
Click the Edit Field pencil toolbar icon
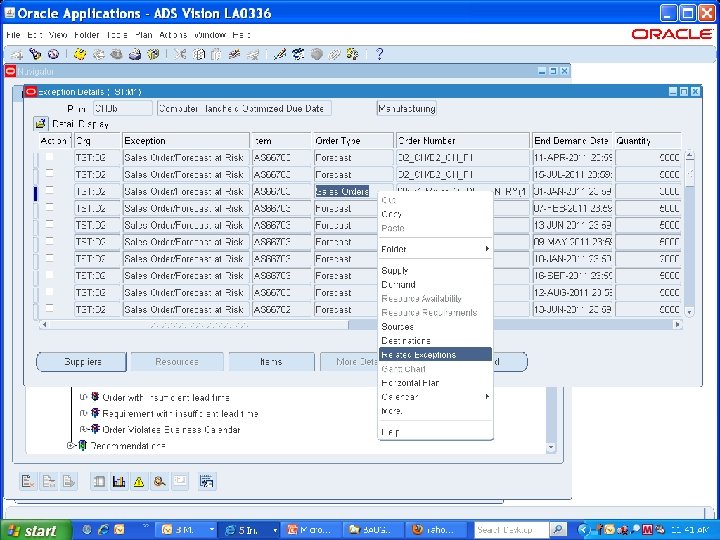[x=279, y=55]
